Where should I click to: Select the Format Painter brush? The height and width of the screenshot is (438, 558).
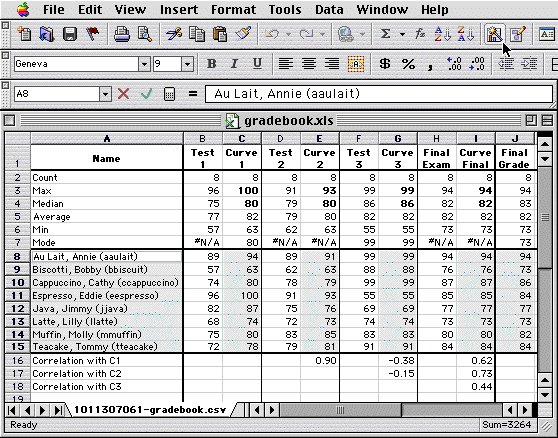tap(243, 34)
